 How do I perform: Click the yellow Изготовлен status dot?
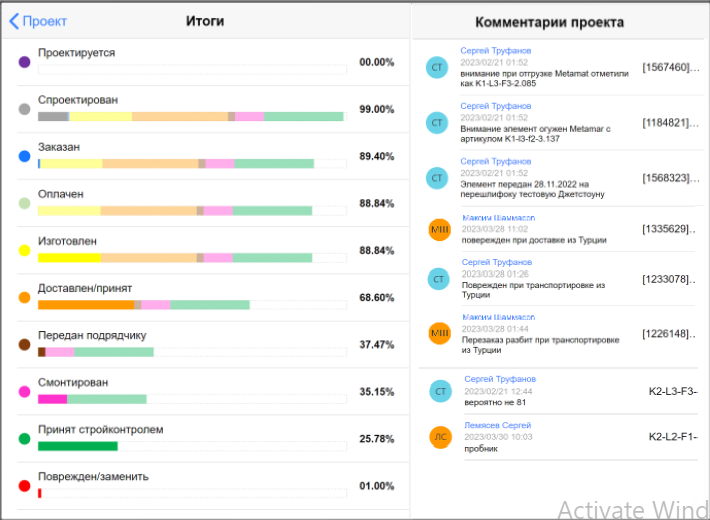pyautogui.click(x=24, y=250)
